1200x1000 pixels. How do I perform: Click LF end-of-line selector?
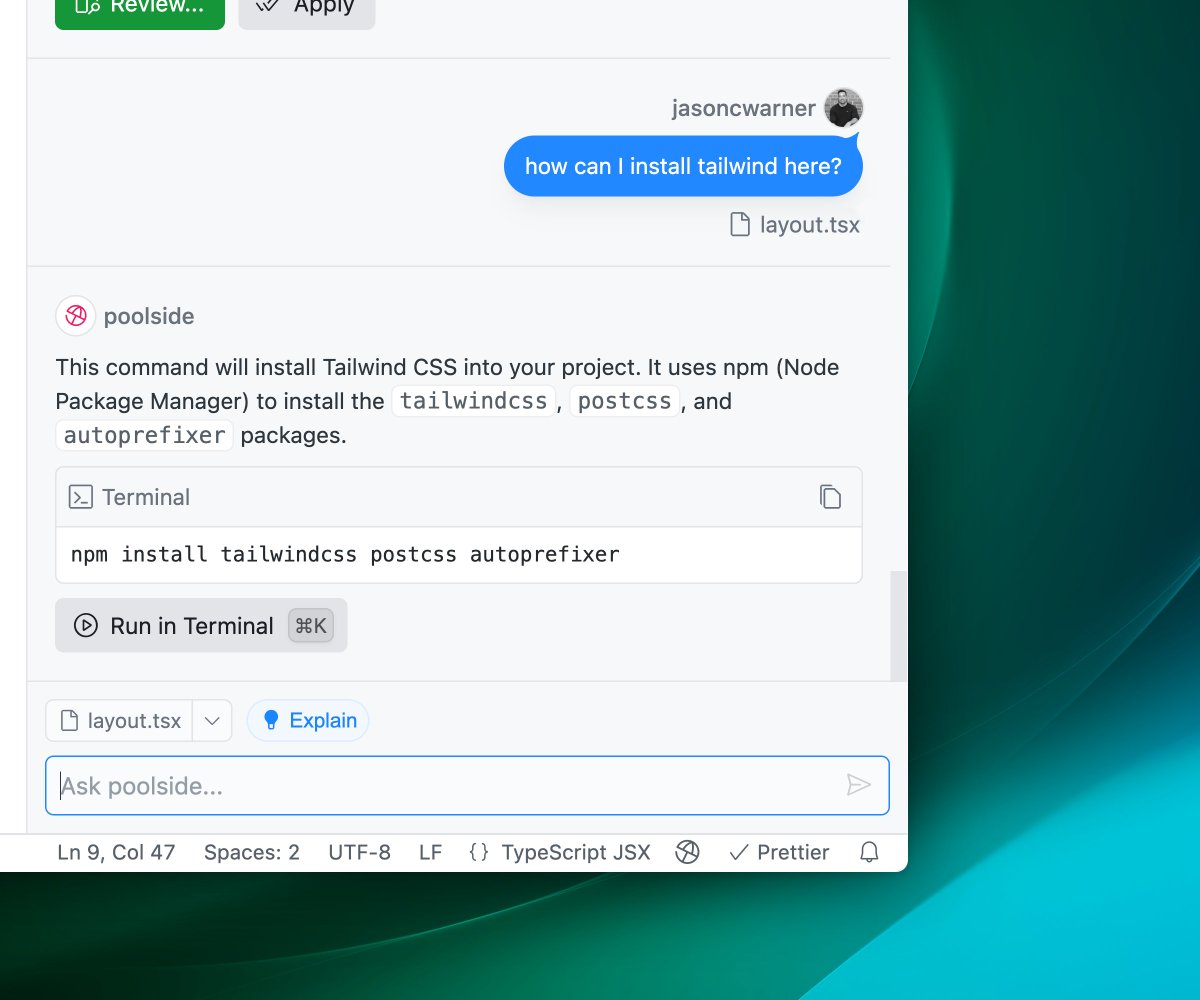(x=430, y=852)
